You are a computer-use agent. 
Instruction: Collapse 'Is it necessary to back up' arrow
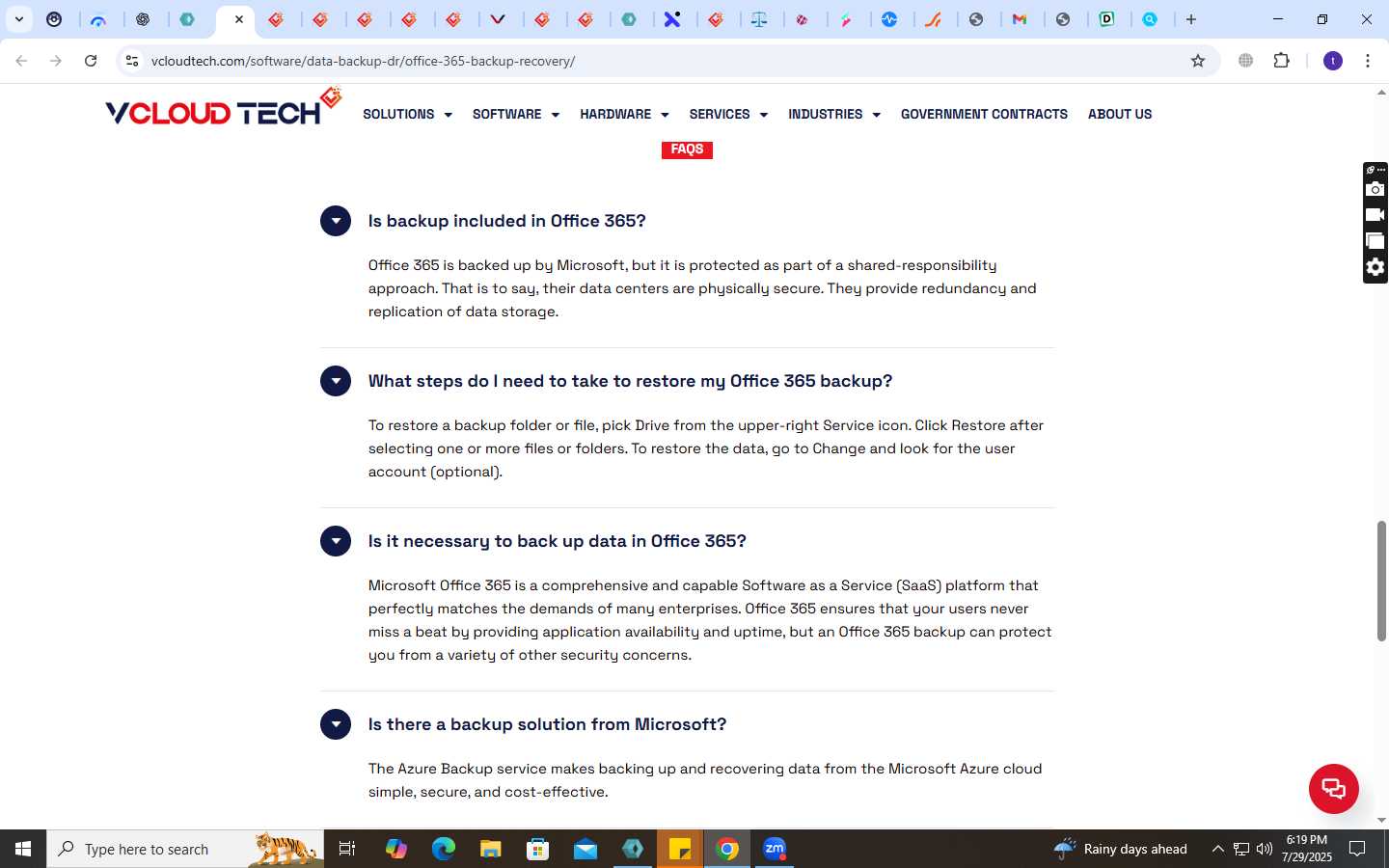[x=336, y=541]
